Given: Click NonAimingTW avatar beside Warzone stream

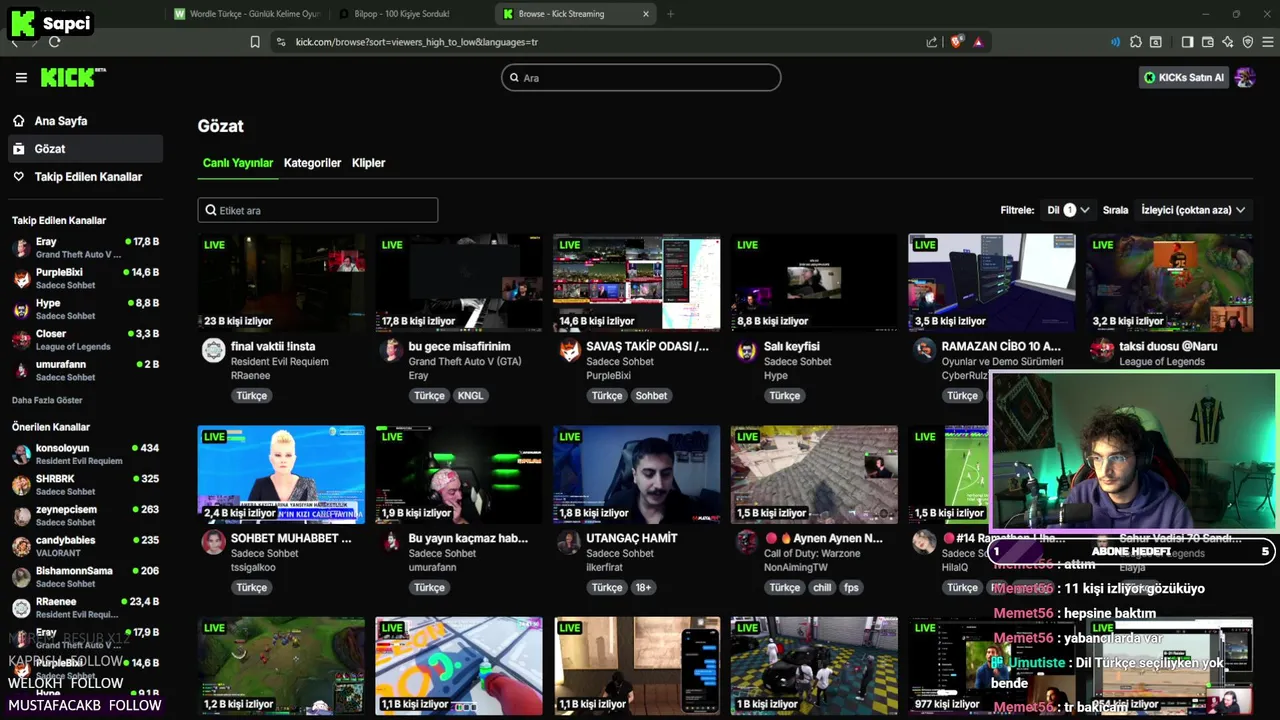Looking at the screenshot, I should (746, 542).
